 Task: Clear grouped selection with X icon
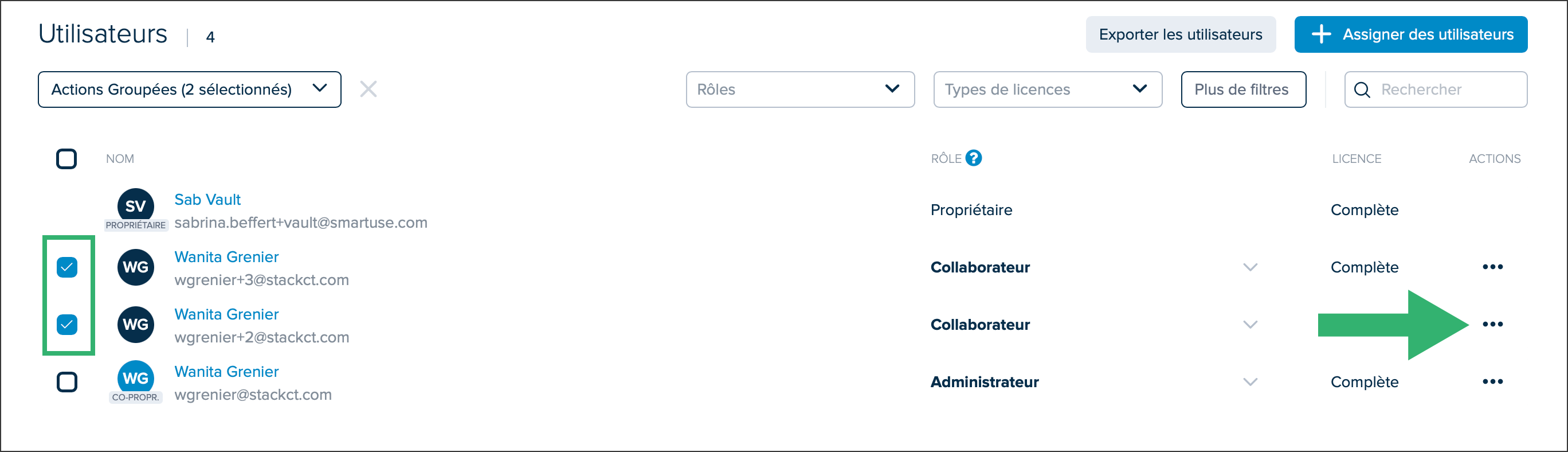pos(369,89)
